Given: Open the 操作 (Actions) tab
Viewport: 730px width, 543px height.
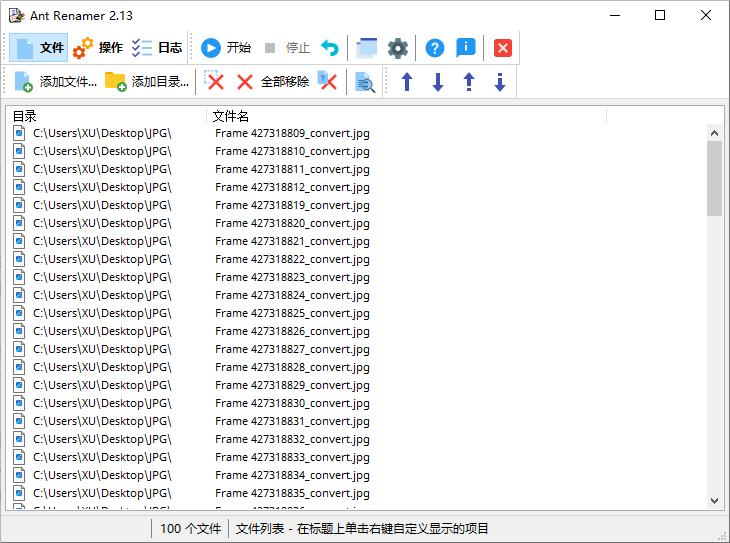Looking at the screenshot, I should [x=98, y=48].
